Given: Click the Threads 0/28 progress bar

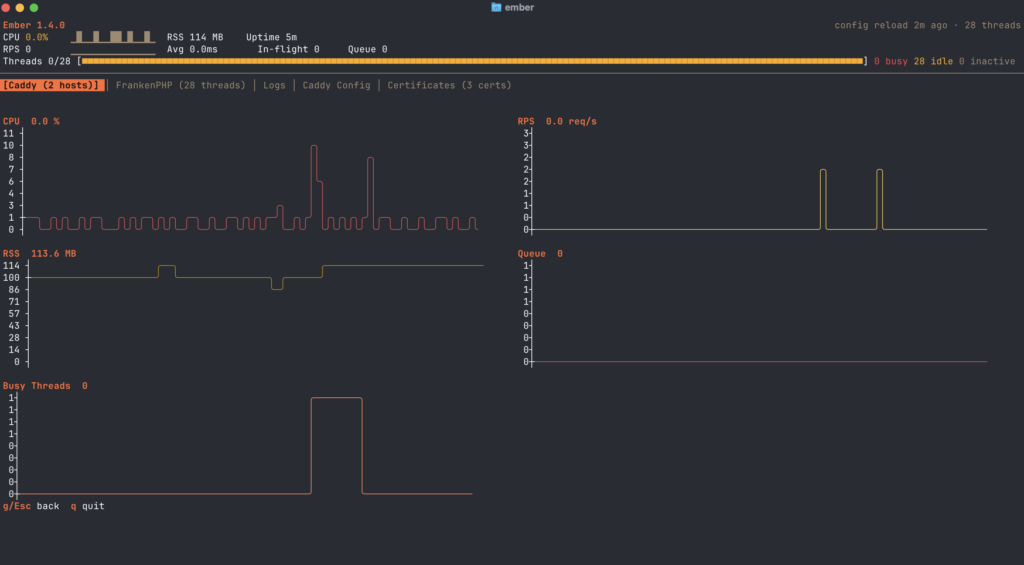Looking at the screenshot, I should click(473, 61).
